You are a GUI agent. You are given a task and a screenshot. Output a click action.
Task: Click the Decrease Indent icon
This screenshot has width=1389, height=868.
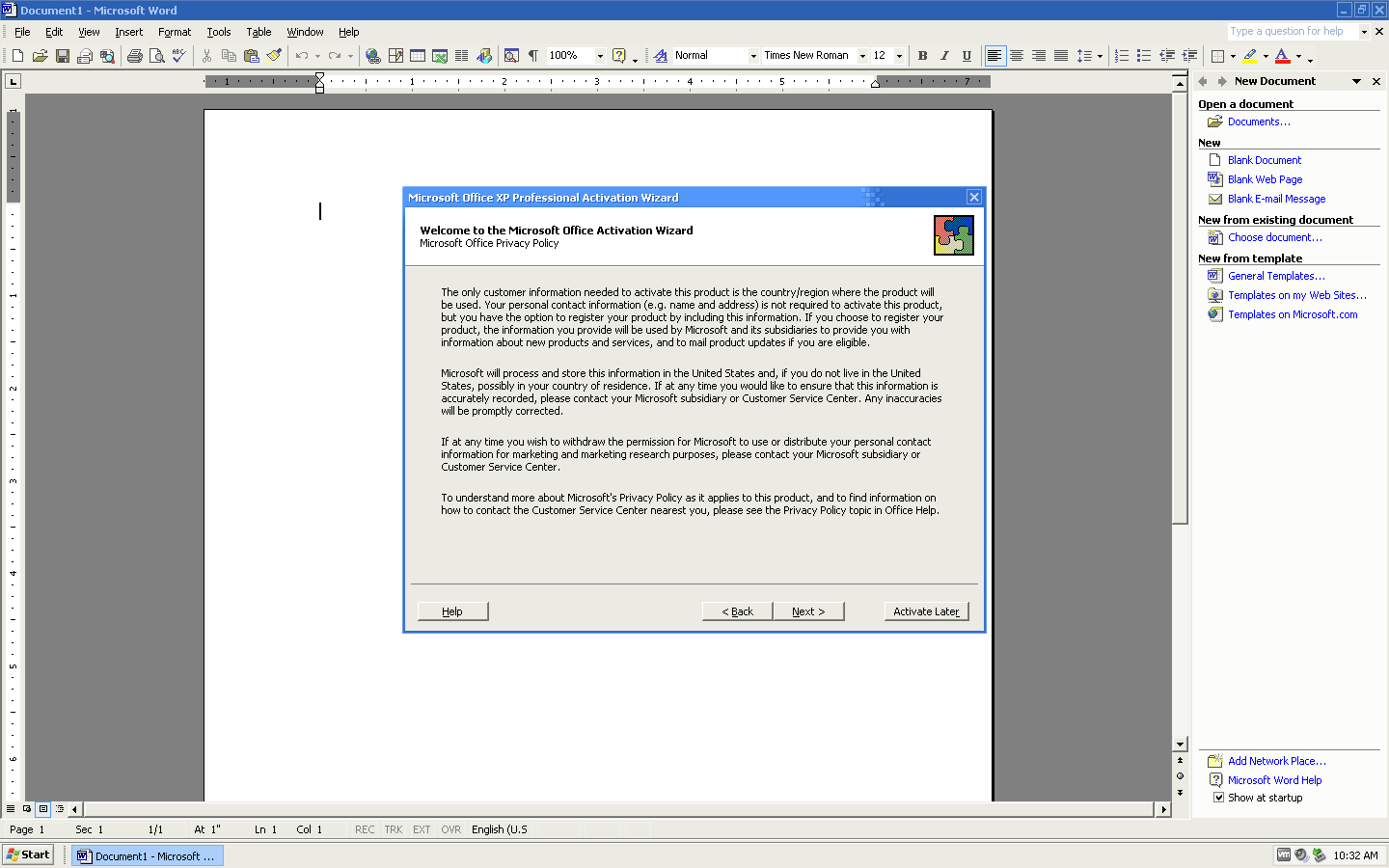[1167, 56]
